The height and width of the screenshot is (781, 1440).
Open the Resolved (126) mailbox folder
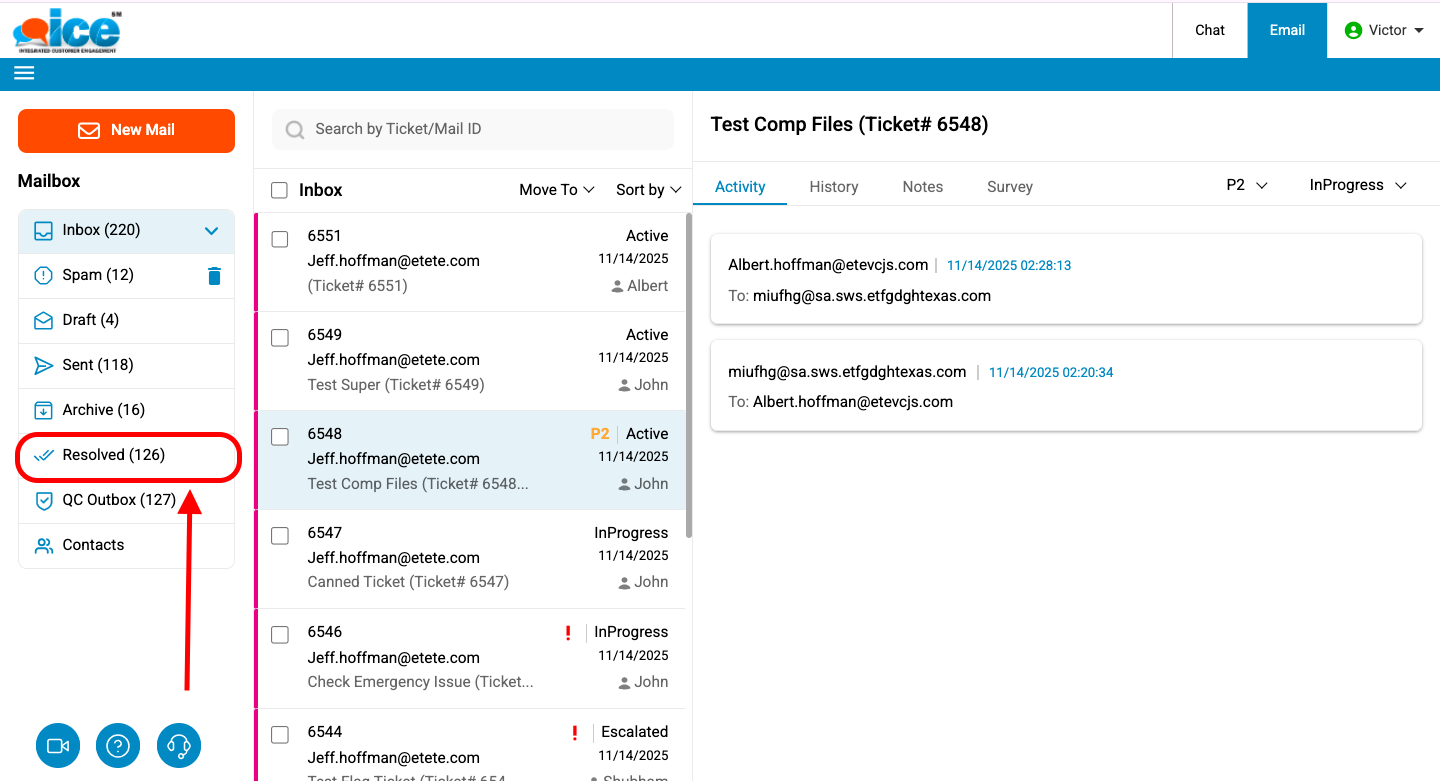click(x=113, y=455)
